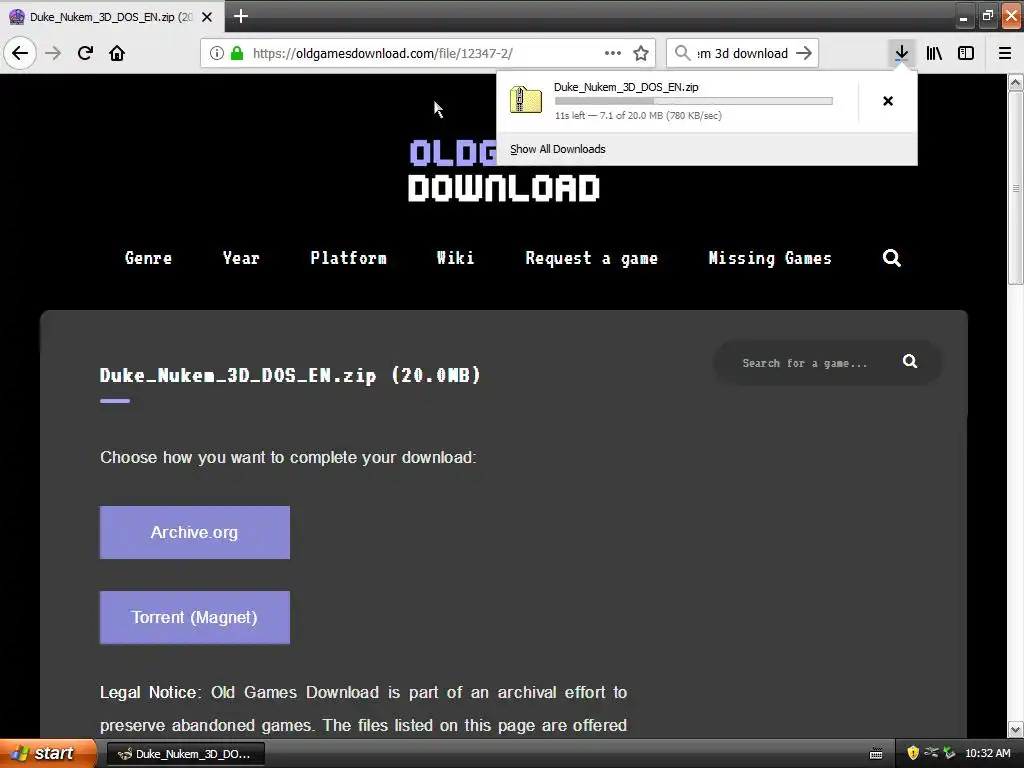Screen dimensions: 1024x768
Task: Select the Duke_Nukem_3D_DOS_EN.zip browser tab
Action: coord(111,17)
